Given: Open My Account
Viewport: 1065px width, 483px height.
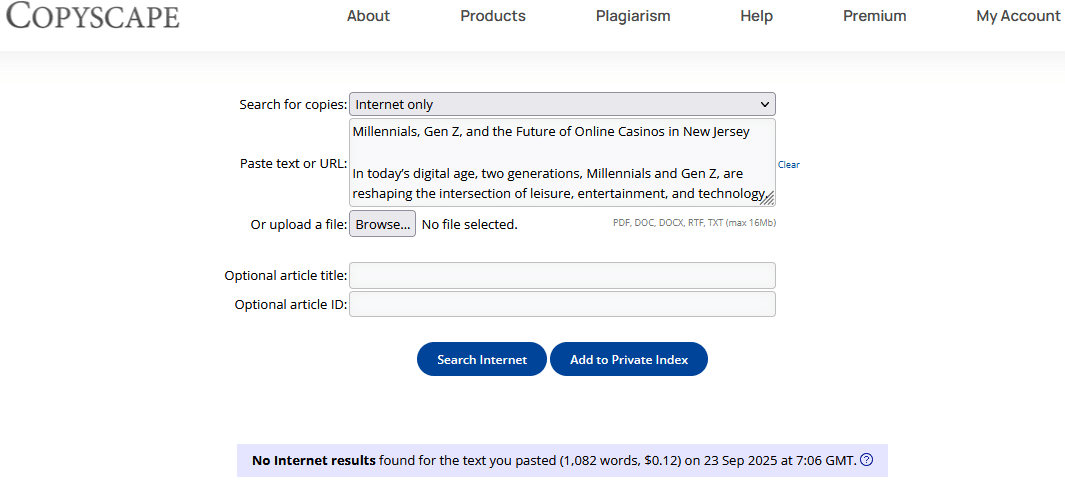Looking at the screenshot, I should tap(1018, 16).
